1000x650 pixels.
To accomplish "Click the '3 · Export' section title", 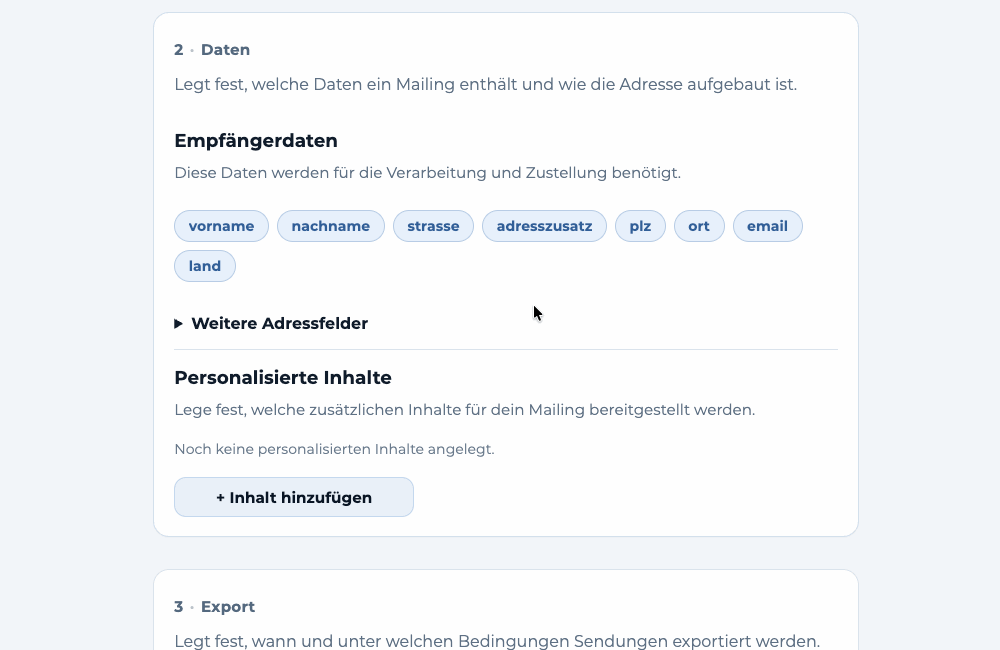I will coord(214,607).
